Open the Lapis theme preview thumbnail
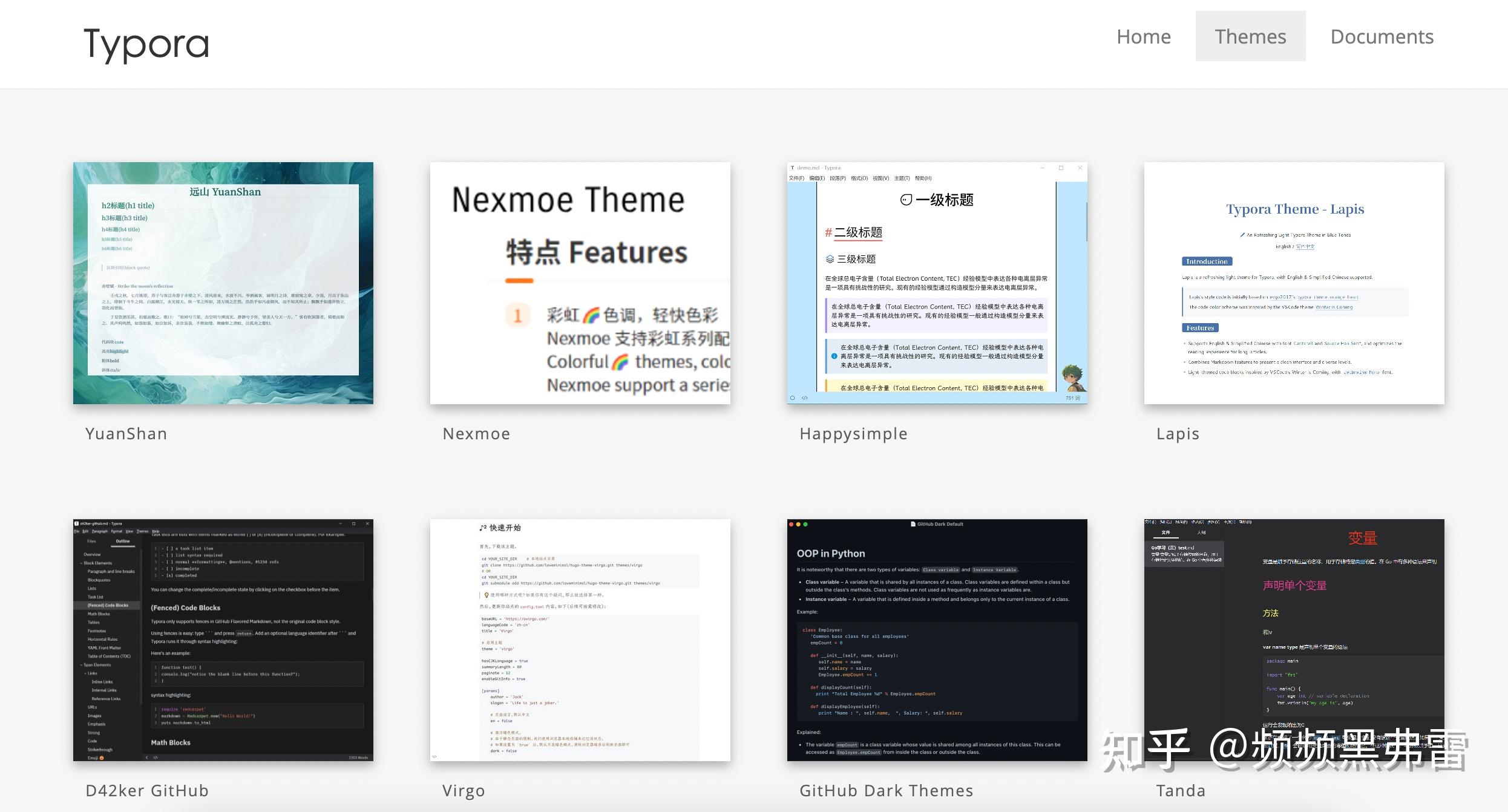 [x=1294, y=283]
